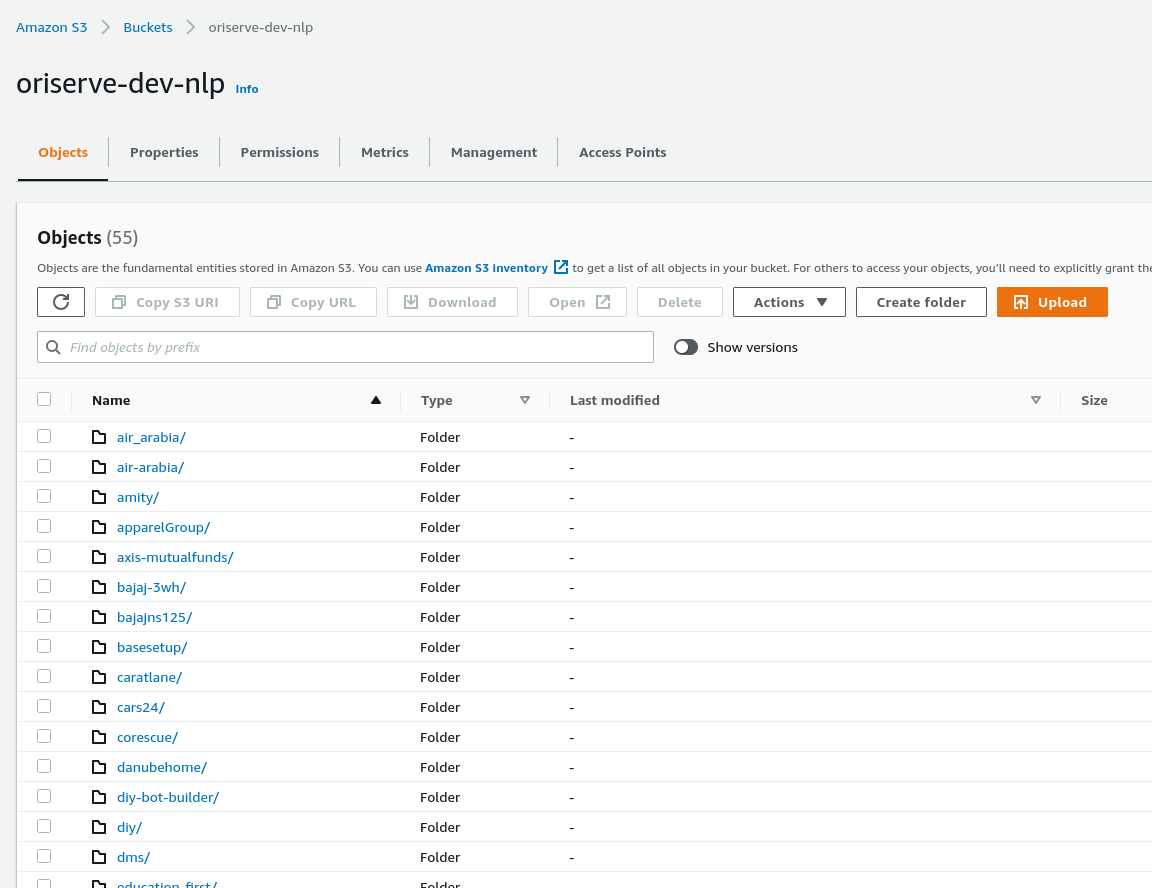Click the folder icon next to danubehome/

99,767
